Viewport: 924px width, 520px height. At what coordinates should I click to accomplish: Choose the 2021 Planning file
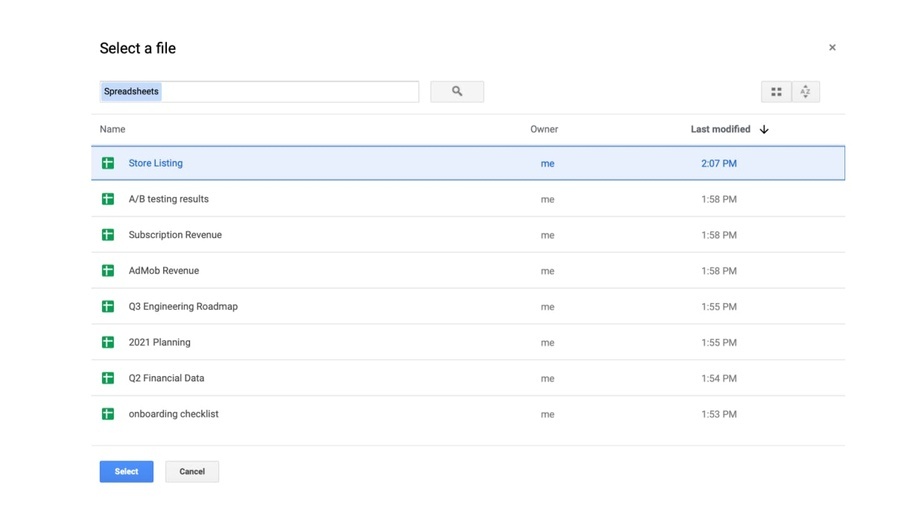coord(160,342)
